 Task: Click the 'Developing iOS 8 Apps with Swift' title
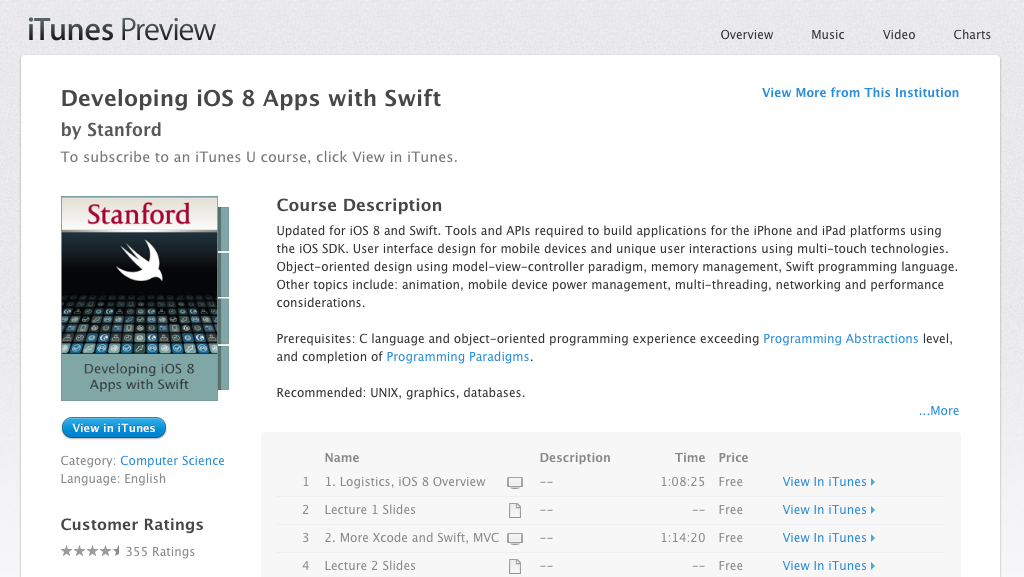(251, 99)
